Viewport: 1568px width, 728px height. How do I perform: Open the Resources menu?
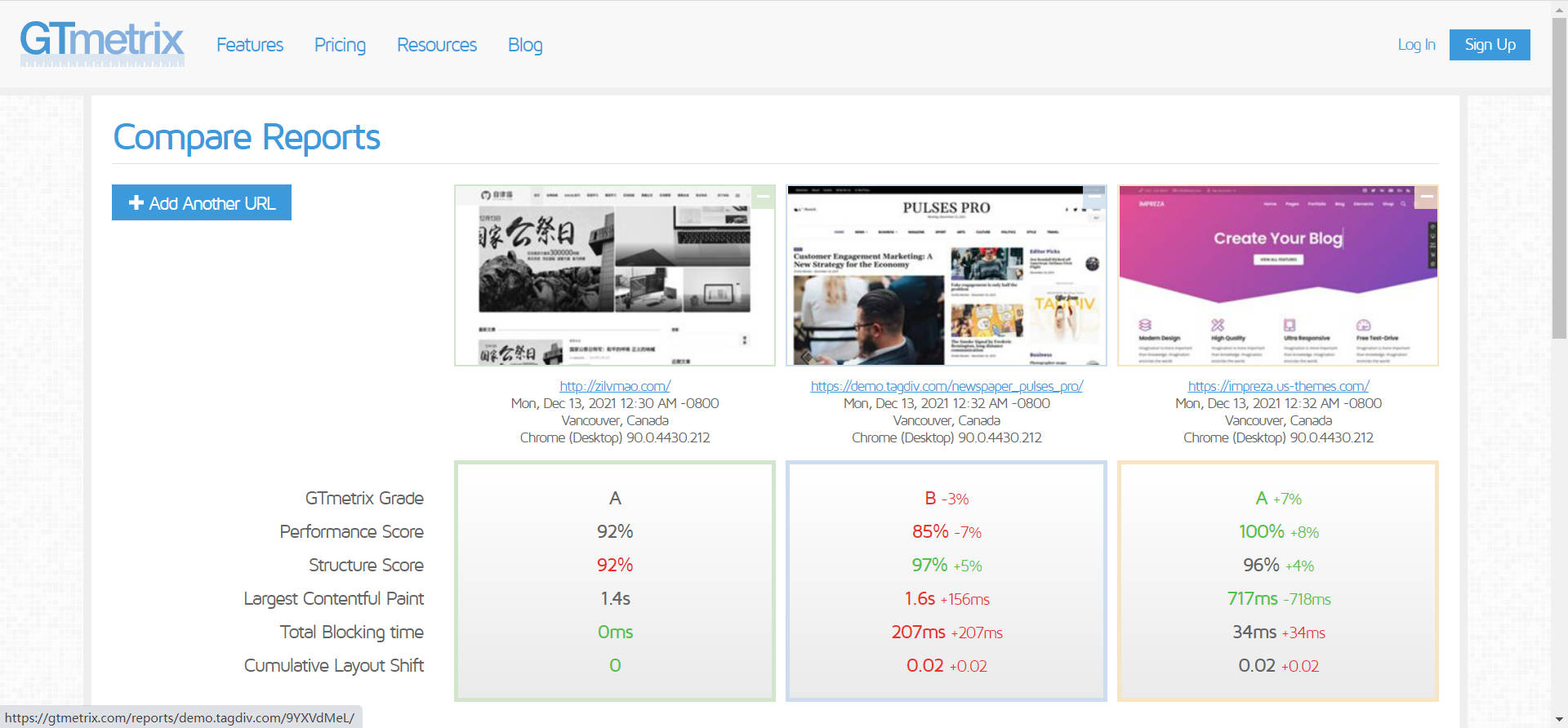437,45
